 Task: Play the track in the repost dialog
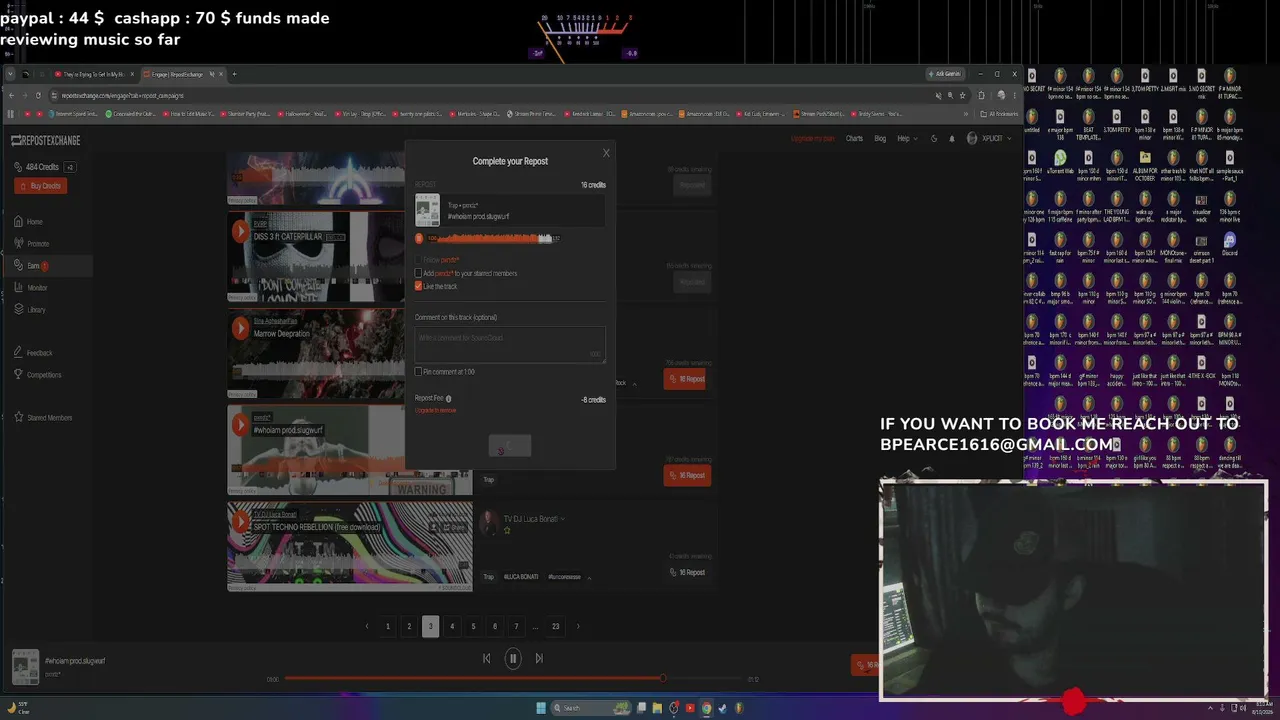(x=419, y=238)
